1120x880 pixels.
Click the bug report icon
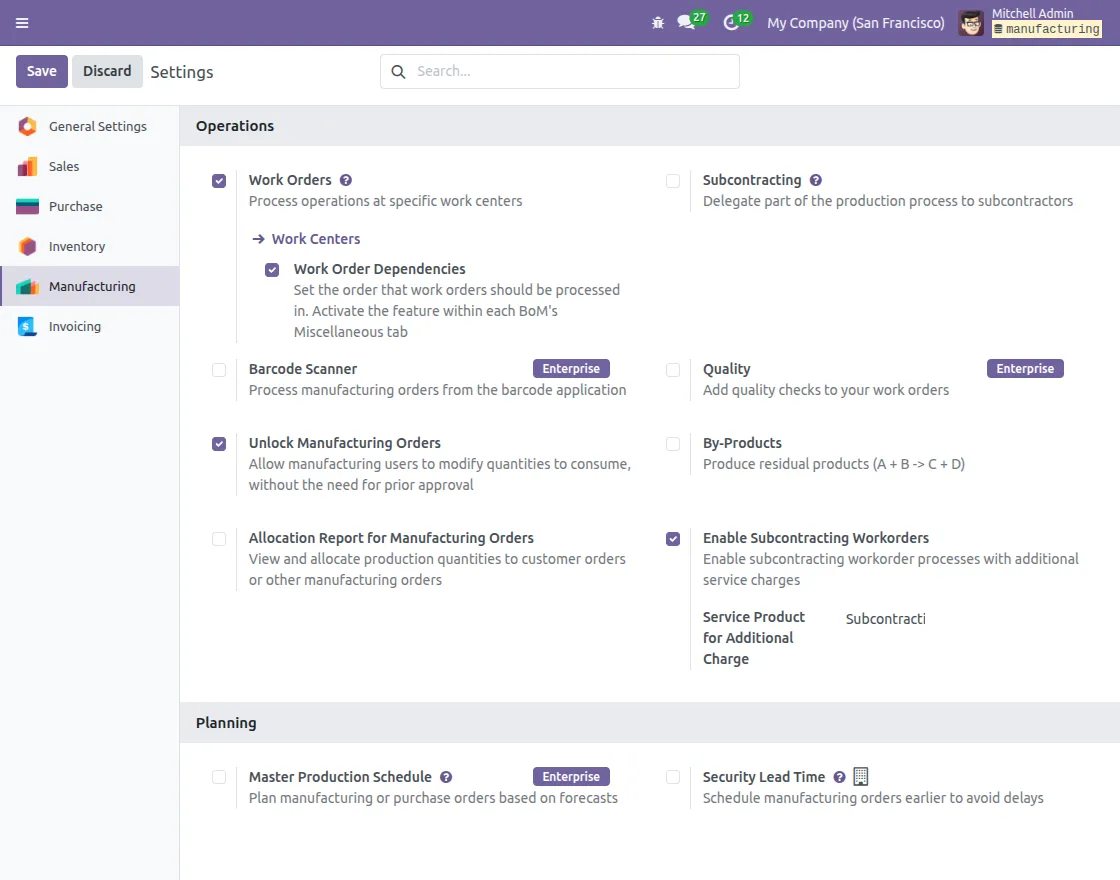tap(658, 22)
